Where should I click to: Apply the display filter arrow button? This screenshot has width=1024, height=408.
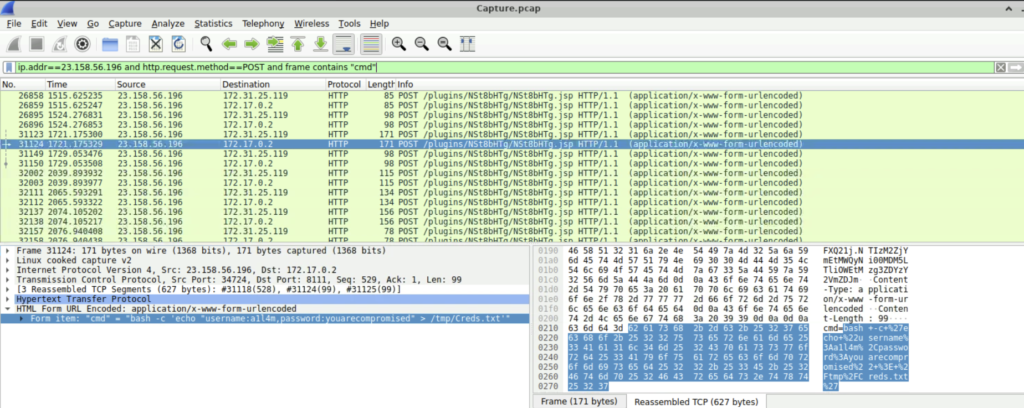[x=1016, y=66]
